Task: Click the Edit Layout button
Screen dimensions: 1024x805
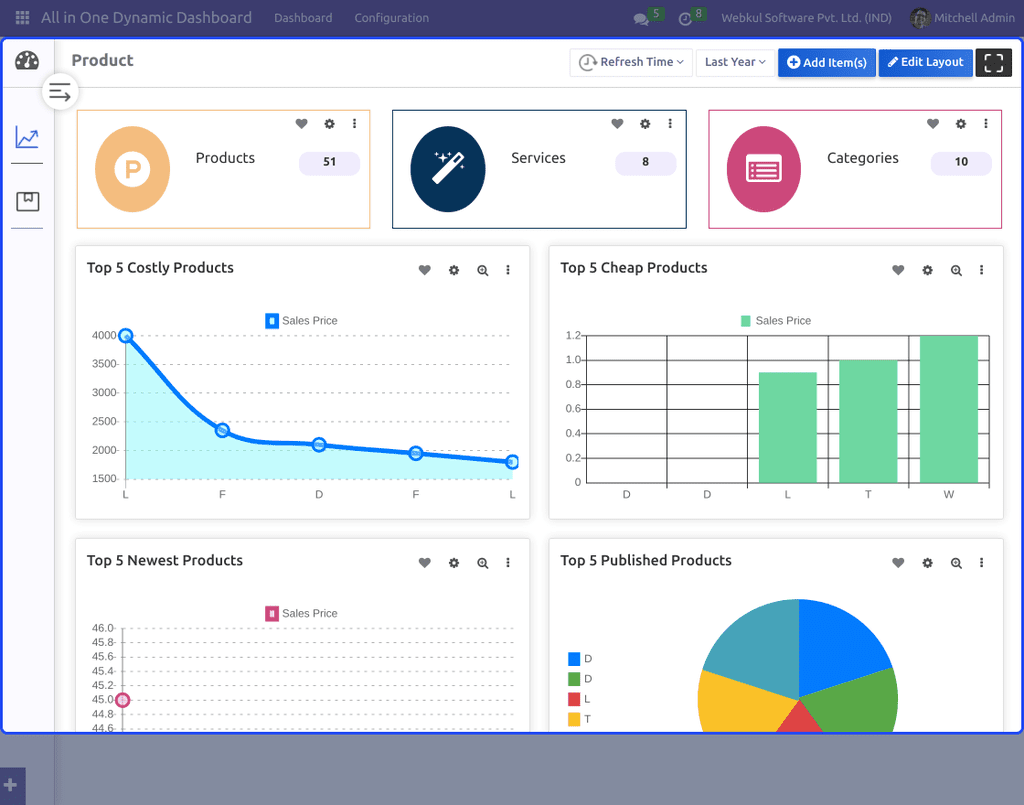Action: point(925,62)
